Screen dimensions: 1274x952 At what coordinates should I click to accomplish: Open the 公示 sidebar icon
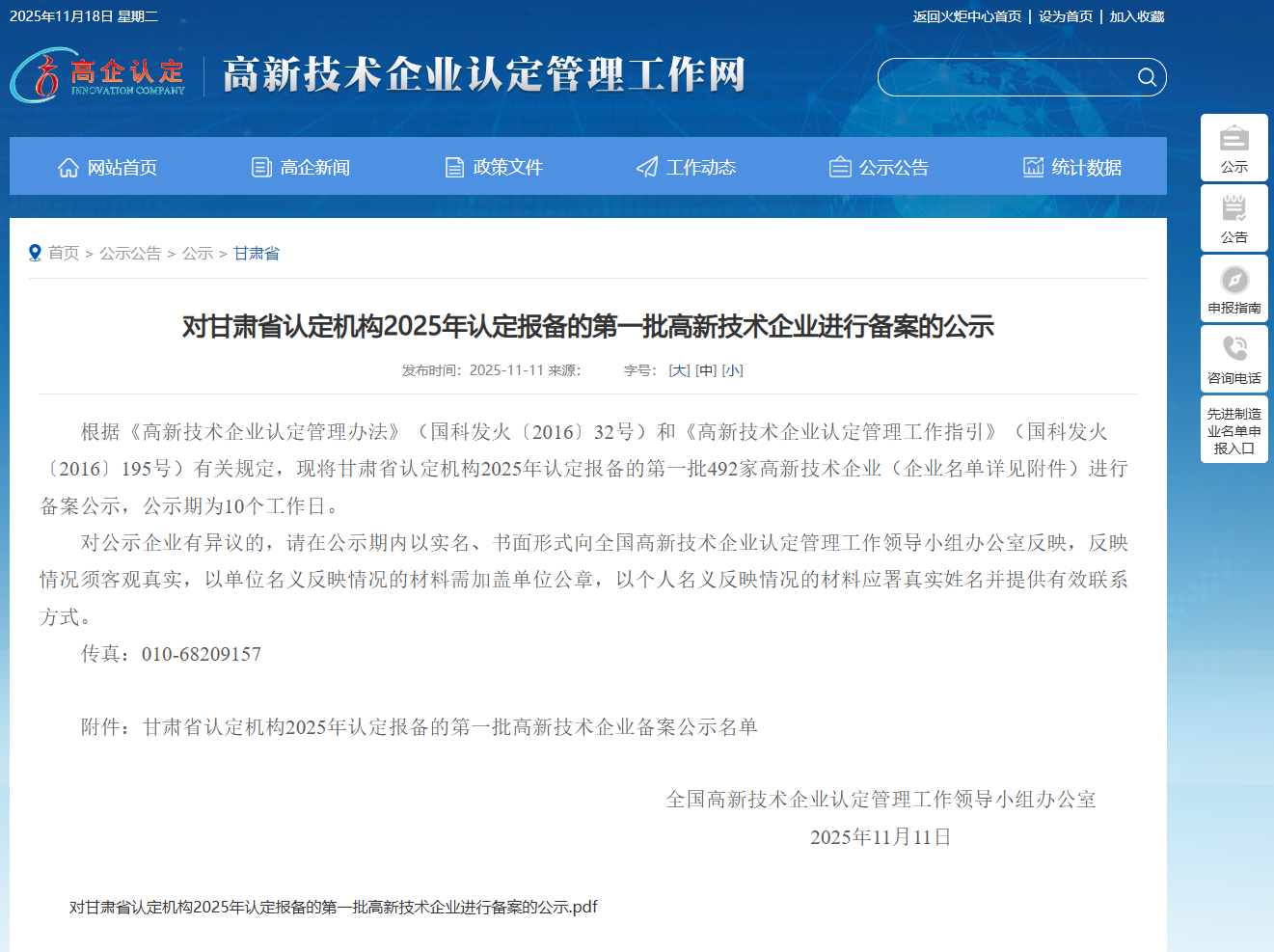1233,139
